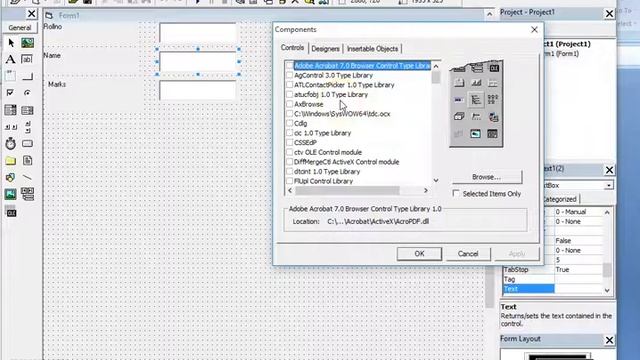Select the Line control tool
This screenshot has width=640, height=360.
pos(27,177)
